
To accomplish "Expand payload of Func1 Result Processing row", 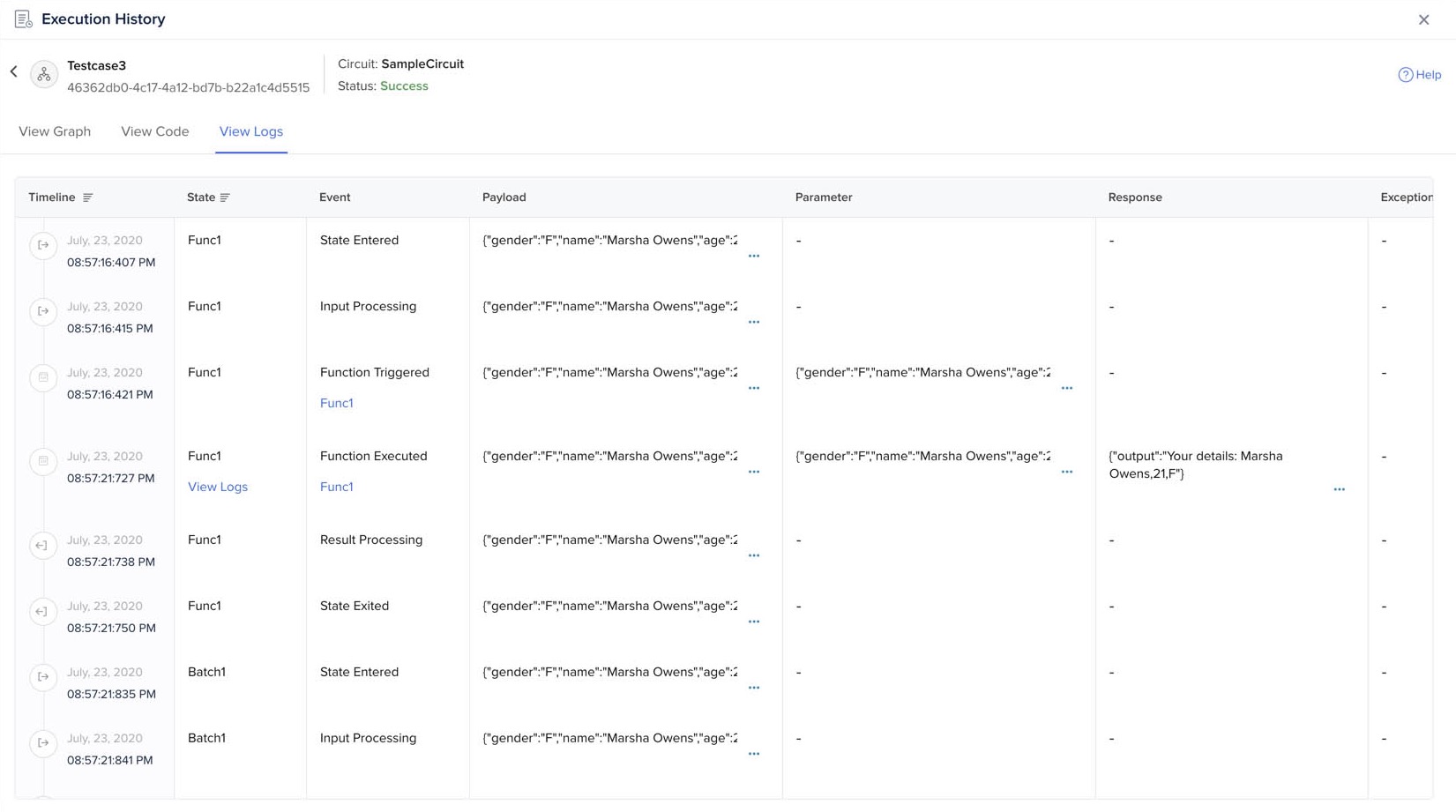I will tap(753, 556).
